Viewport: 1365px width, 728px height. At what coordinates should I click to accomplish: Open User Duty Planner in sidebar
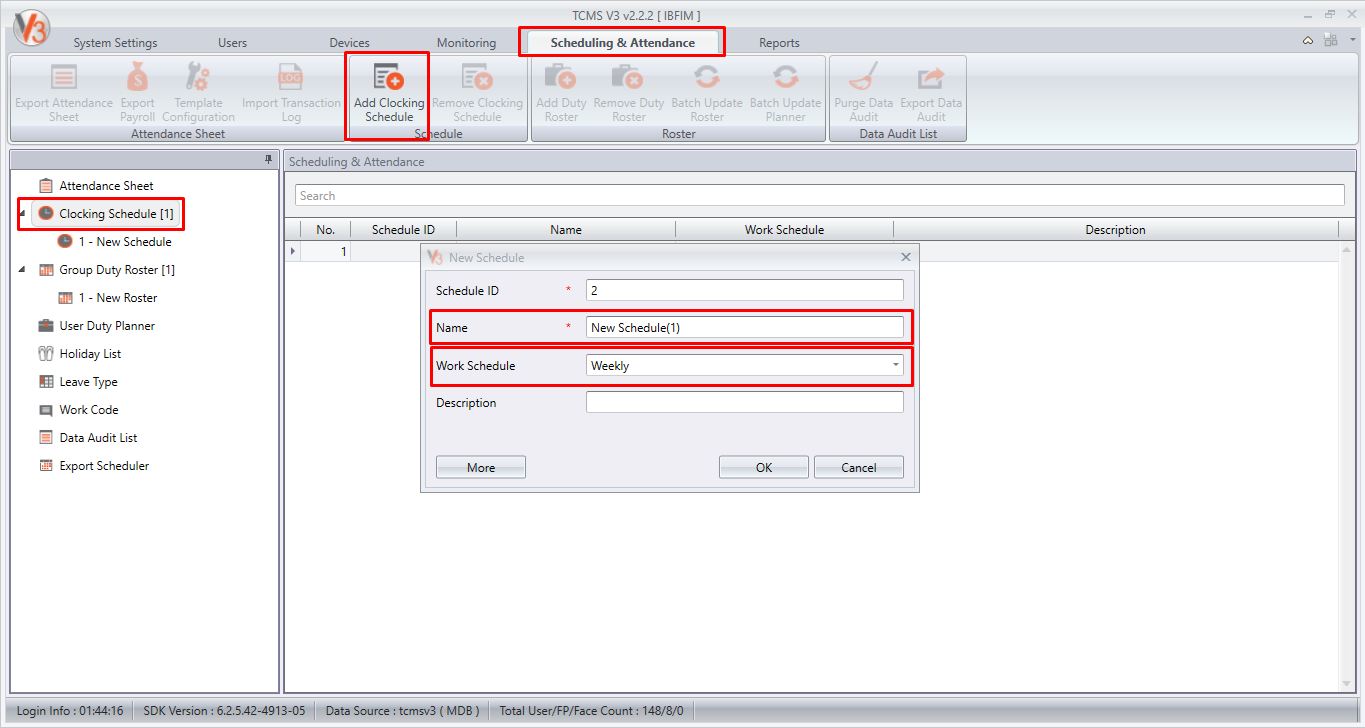coord(97,326)
